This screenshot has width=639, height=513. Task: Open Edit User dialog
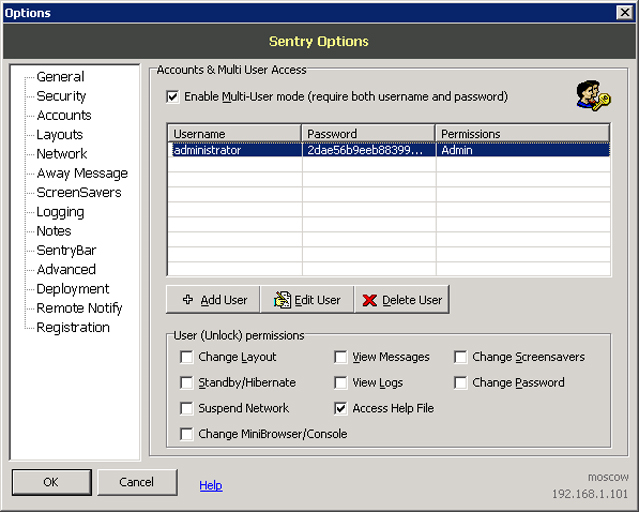tap(307, 300)
